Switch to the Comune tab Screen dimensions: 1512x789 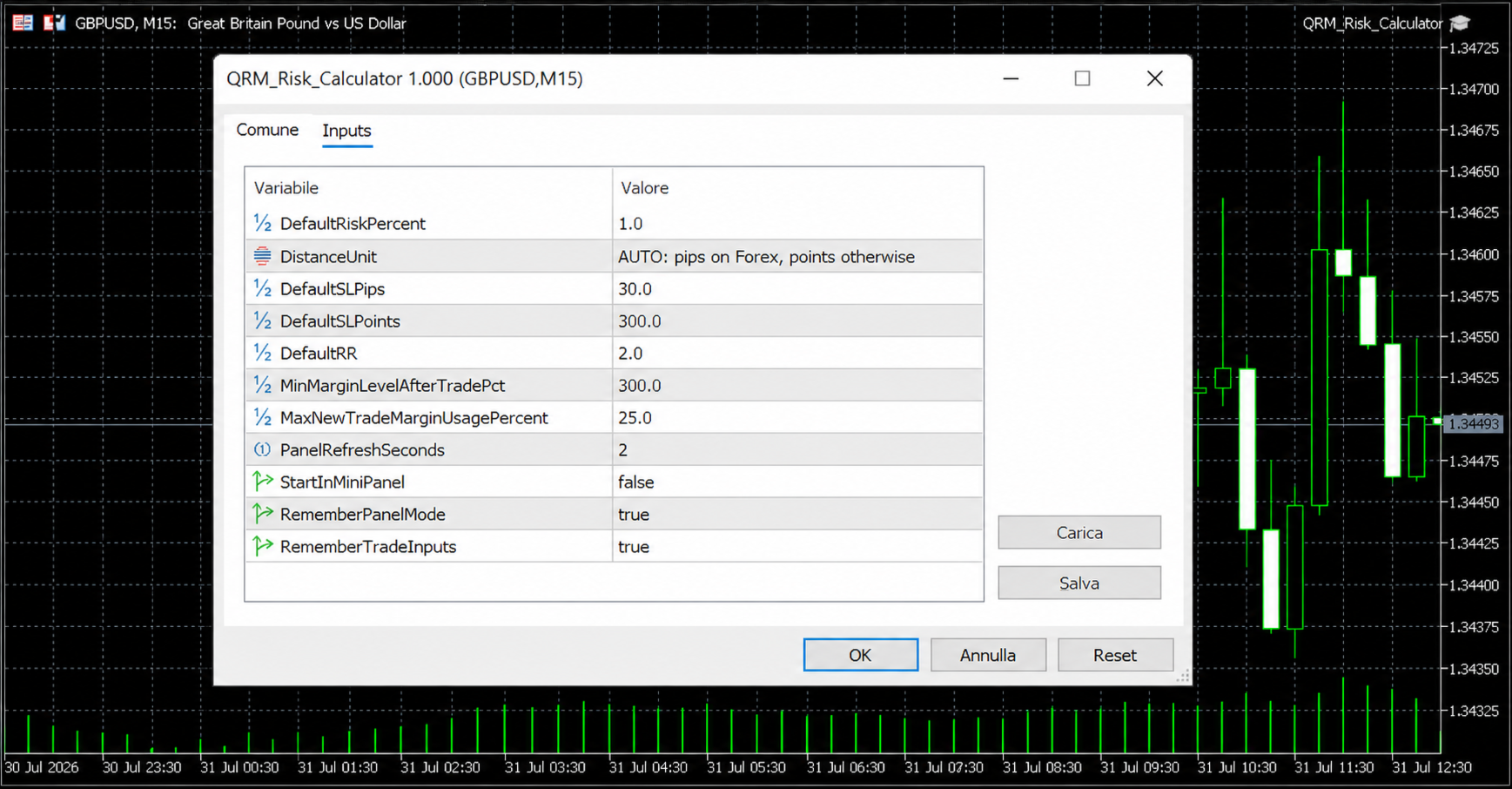point(267,130)
